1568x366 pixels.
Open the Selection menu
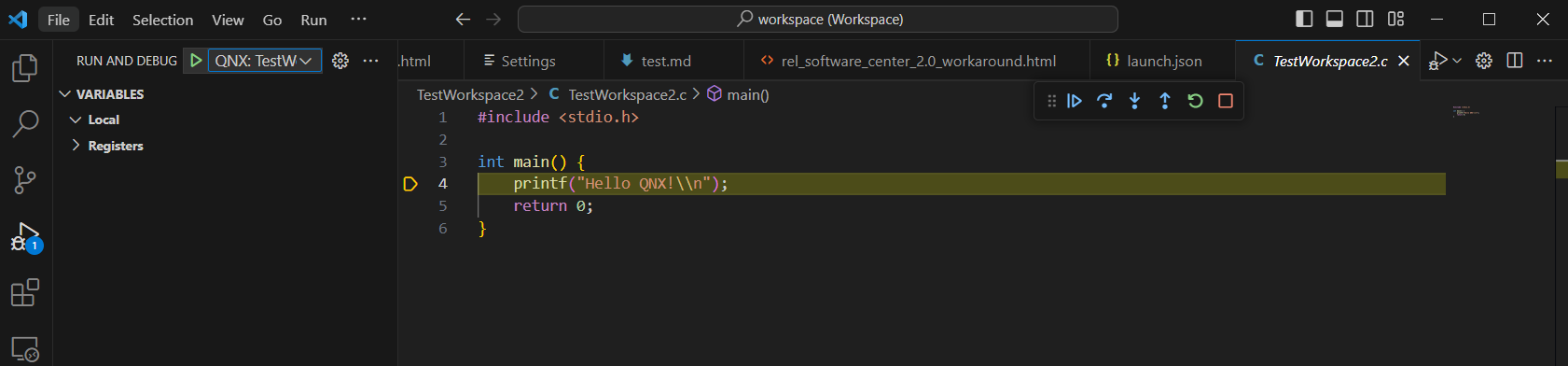pos(162,20)
